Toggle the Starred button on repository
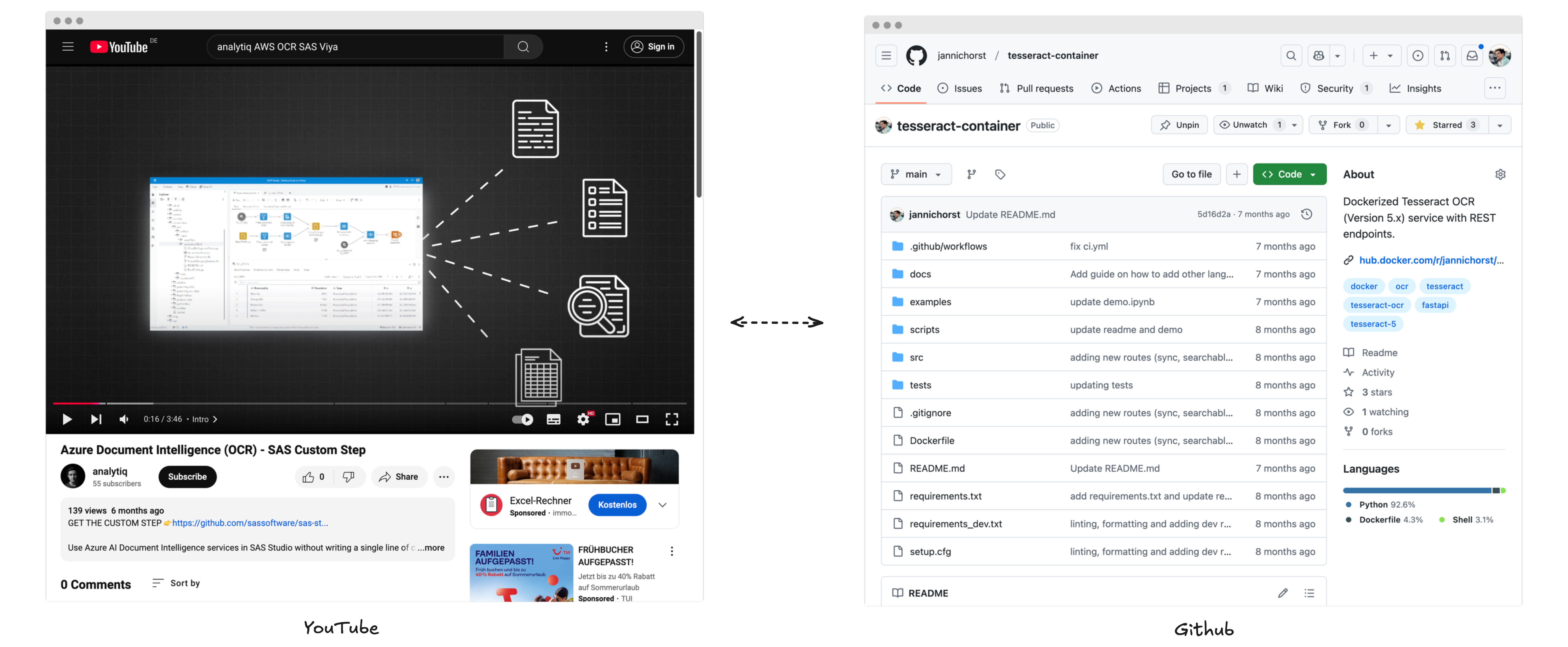The width and height of the screenshot is (1568, 647). pyautogui.click(x=1446, y=125)
